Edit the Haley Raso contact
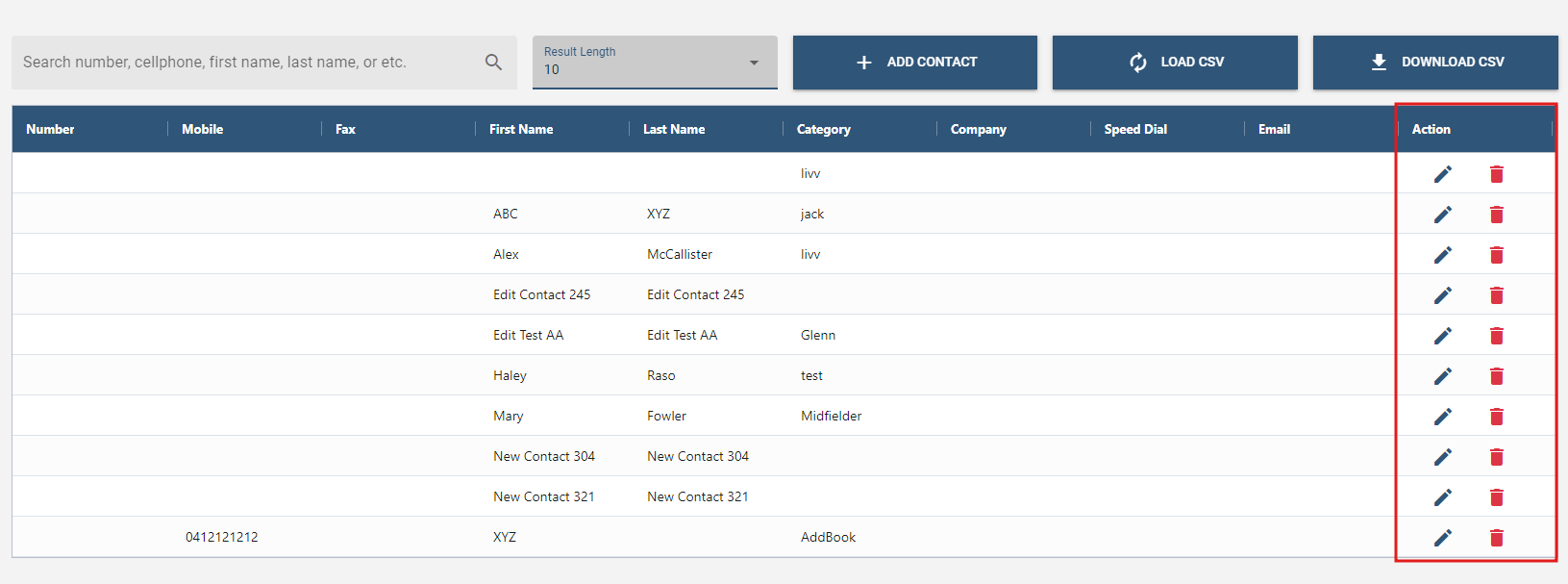Screen dimensions: 1568x584 tap(1442, 376)
